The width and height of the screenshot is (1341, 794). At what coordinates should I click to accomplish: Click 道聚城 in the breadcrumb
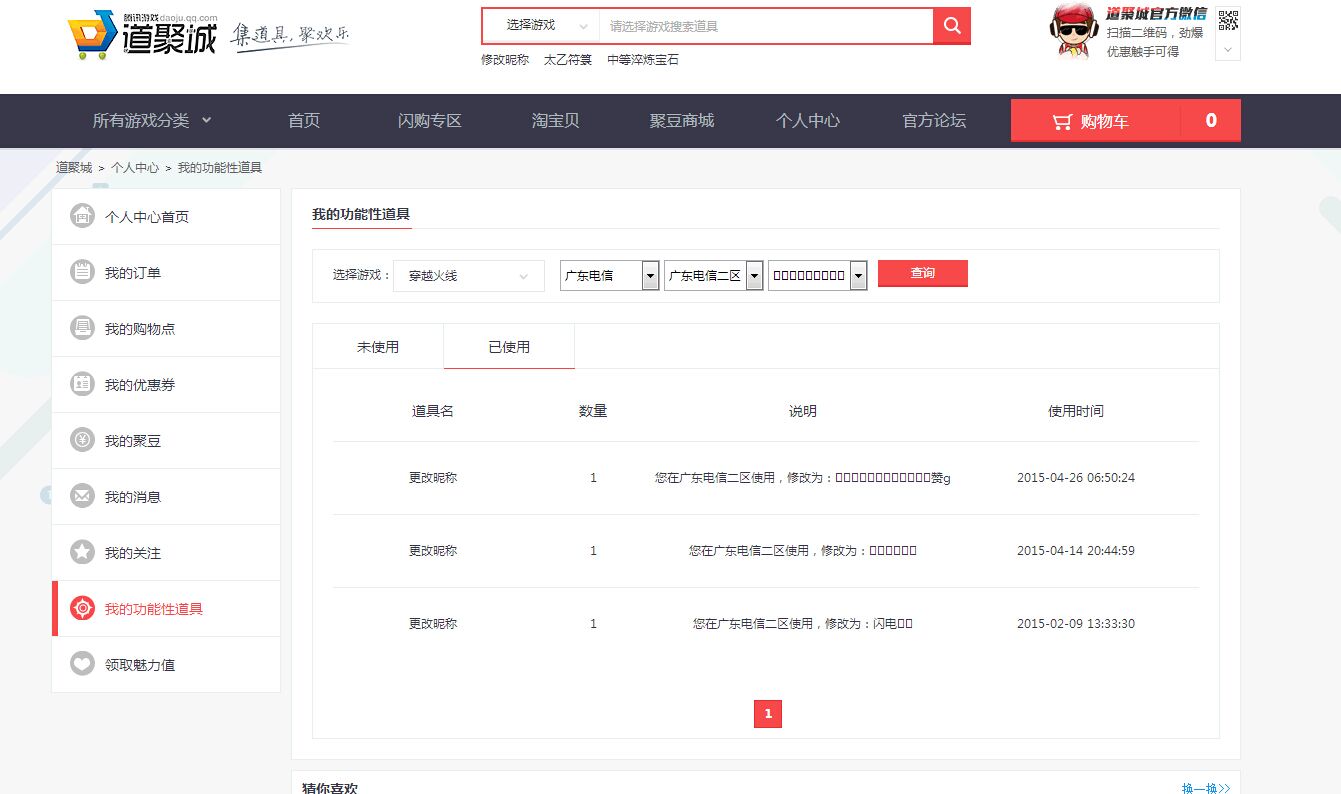point(74,168)
